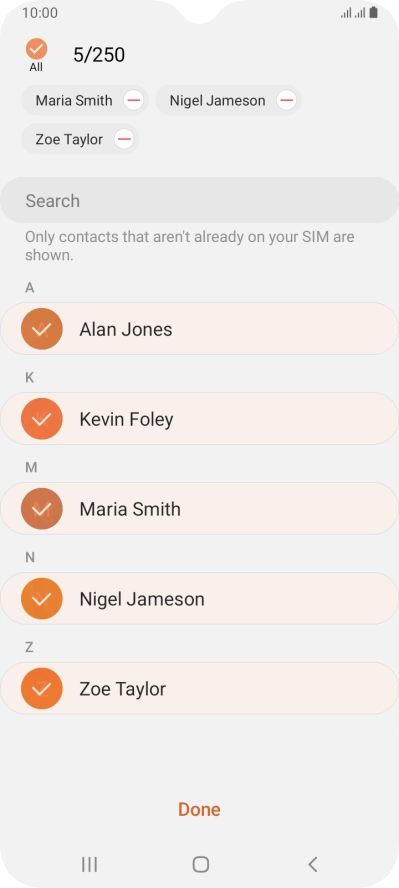Click the Search contacts field
399x888 pixels.
(199, 200)
